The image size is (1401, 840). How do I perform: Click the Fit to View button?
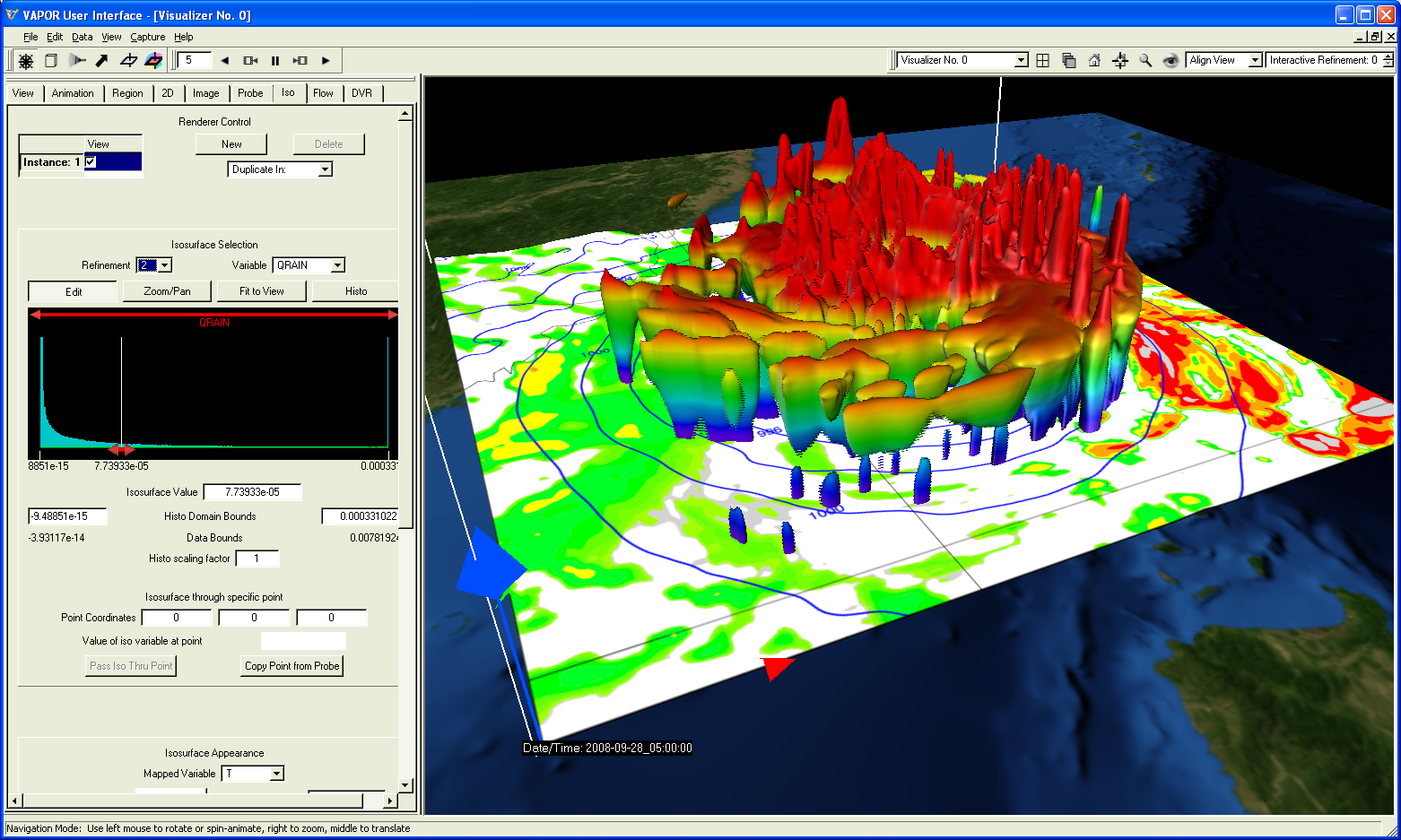pyautogui.click(x=261, y=291)
